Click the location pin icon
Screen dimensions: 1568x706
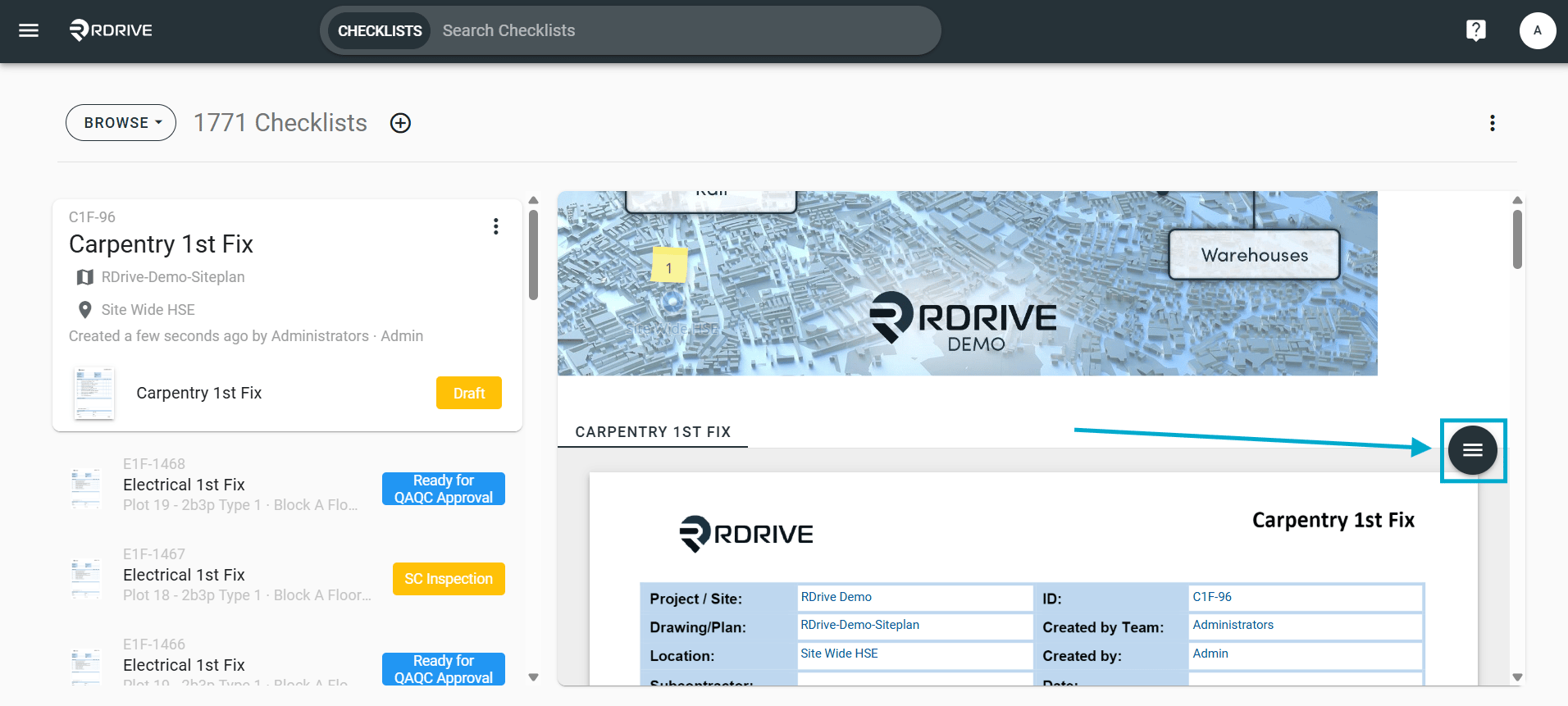pyautogui.click(x=84, y=310)
